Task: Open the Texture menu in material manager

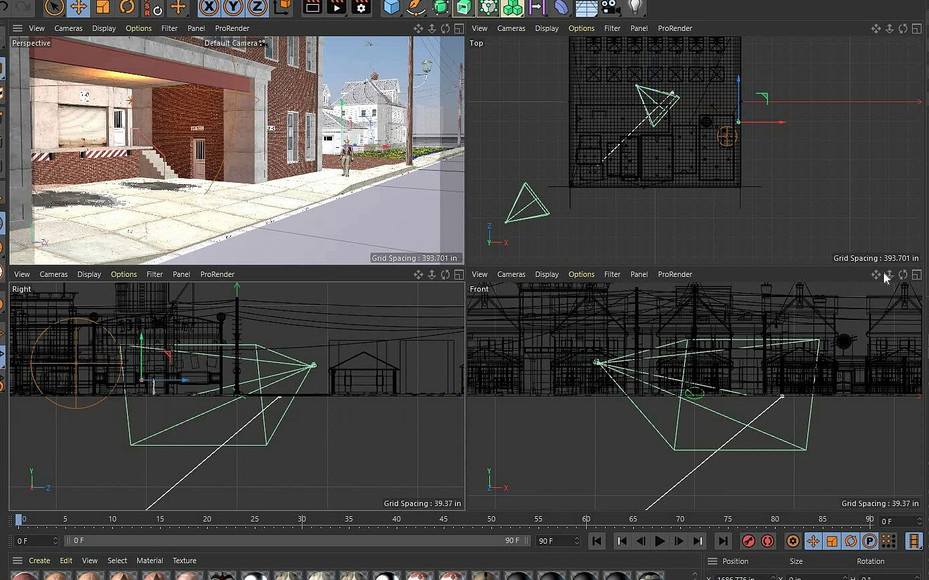Action: (x=184, y=561)
